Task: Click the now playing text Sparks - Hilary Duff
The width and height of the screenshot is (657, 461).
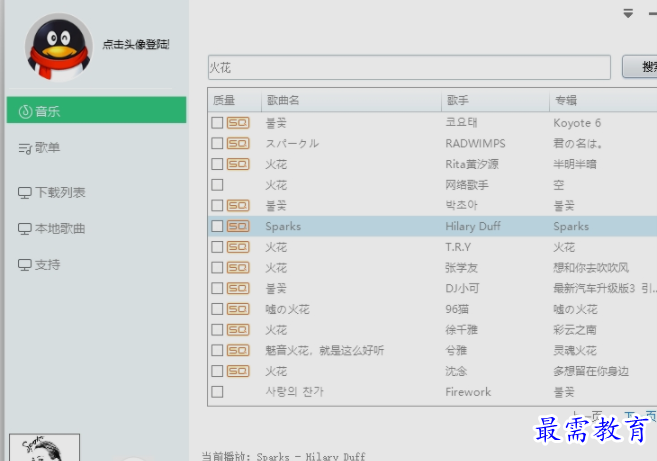Action: pyautogui.click(x=311, y=456)
